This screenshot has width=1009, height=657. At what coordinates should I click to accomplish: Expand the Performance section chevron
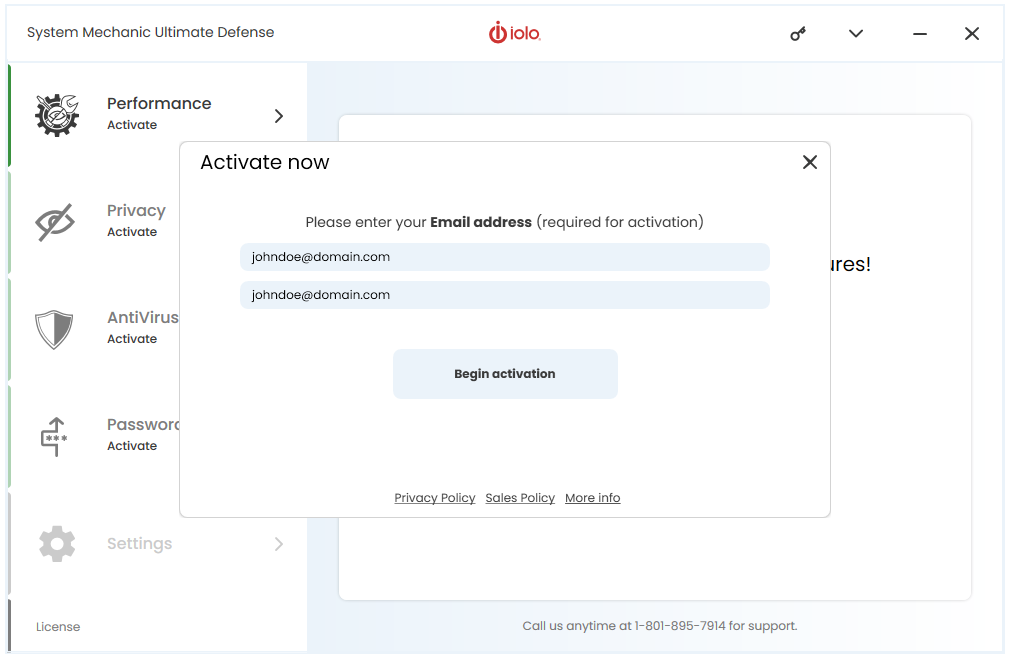[279, 116]
